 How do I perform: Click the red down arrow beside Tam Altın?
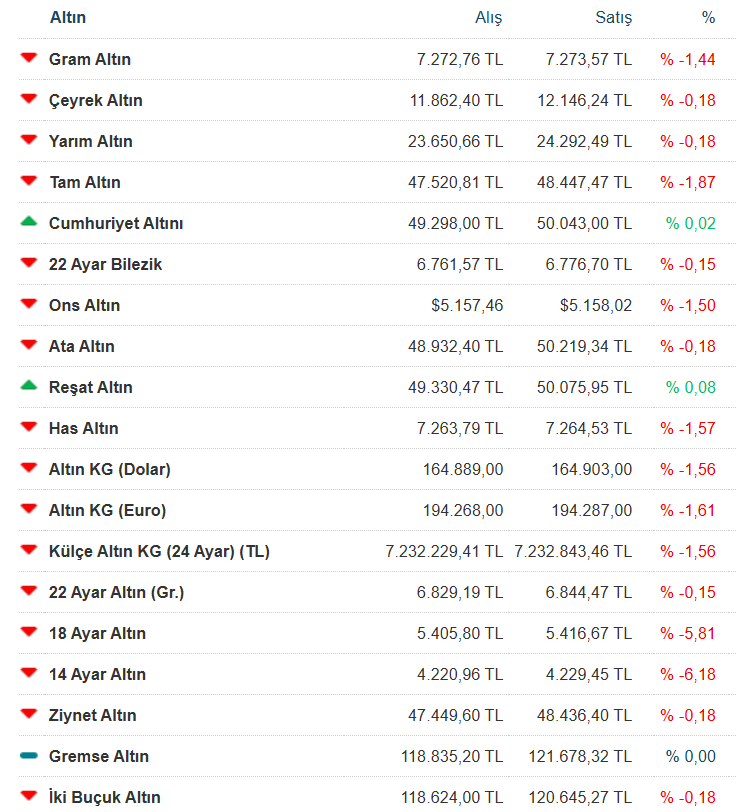click(28, 182)
